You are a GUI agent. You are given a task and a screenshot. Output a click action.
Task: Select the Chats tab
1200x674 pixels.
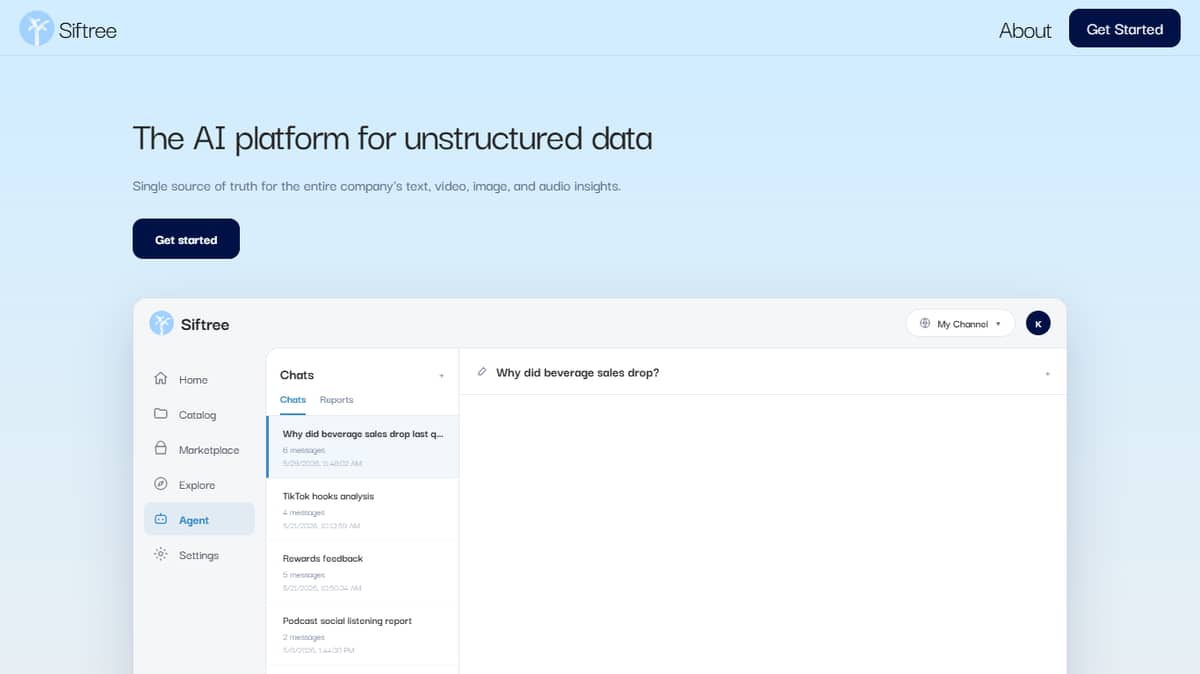[293, 400]
